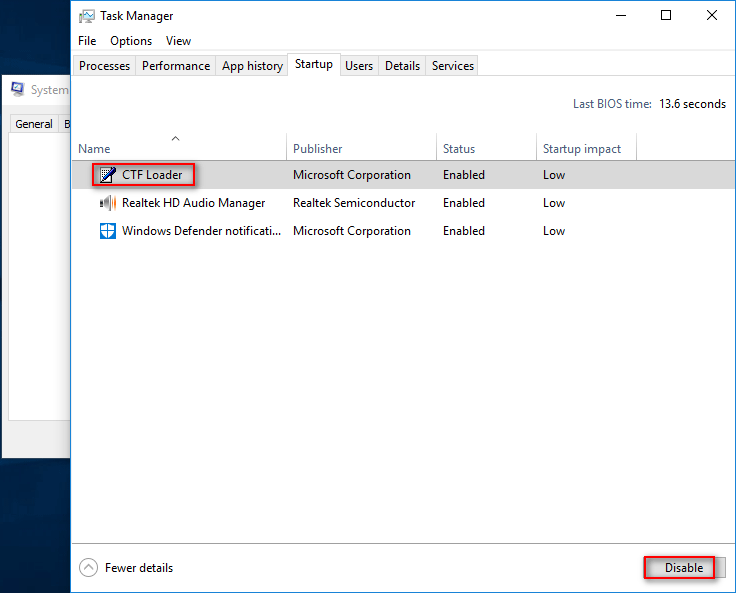Viewport: 736px width, 593px height.
Task: Click the Fewer details circle arrow icon
Action: click(x=88, y=567)
